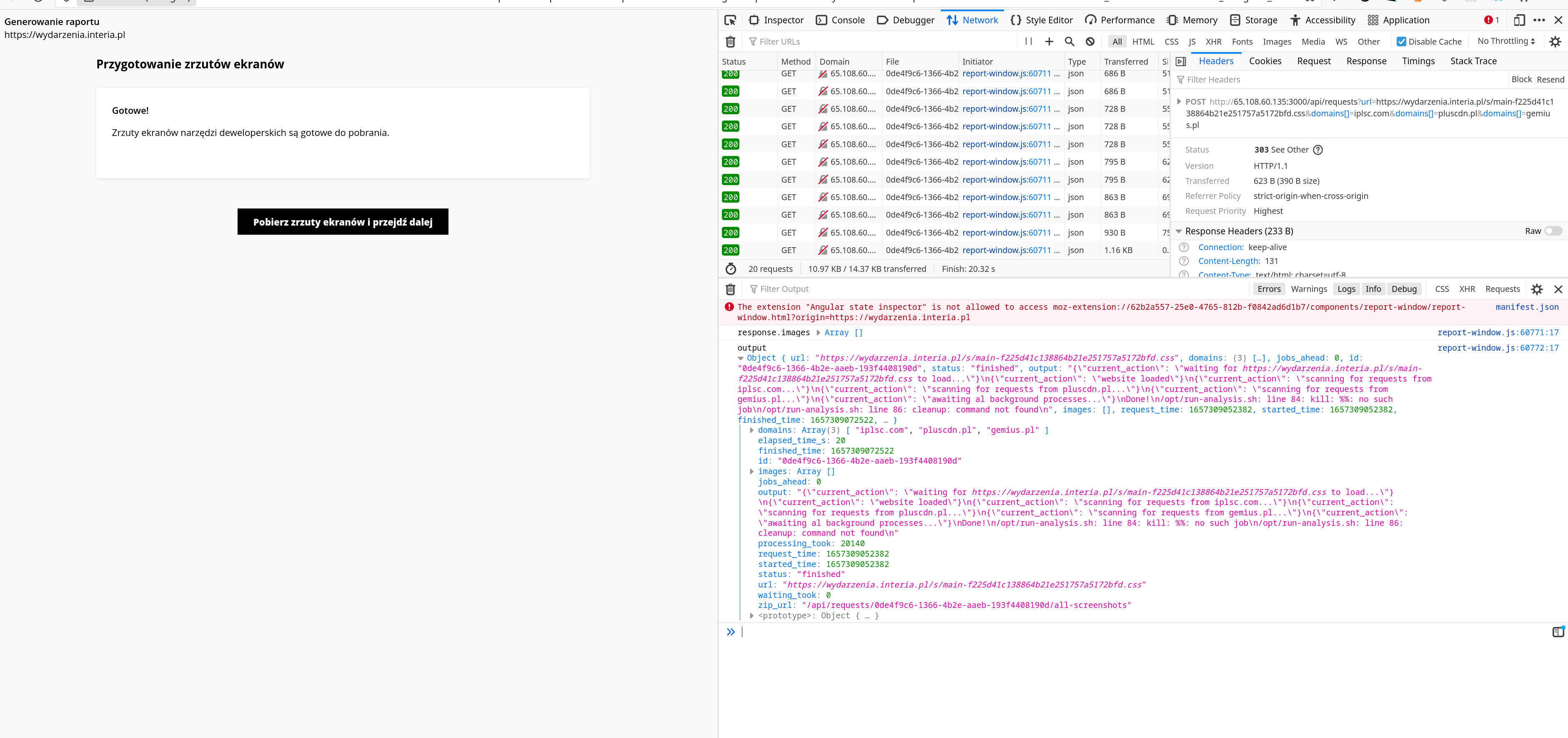The width and height of the screenshot is (1568, 738).
Task: Click the element picker icon
Action: [x=730, y=20]
